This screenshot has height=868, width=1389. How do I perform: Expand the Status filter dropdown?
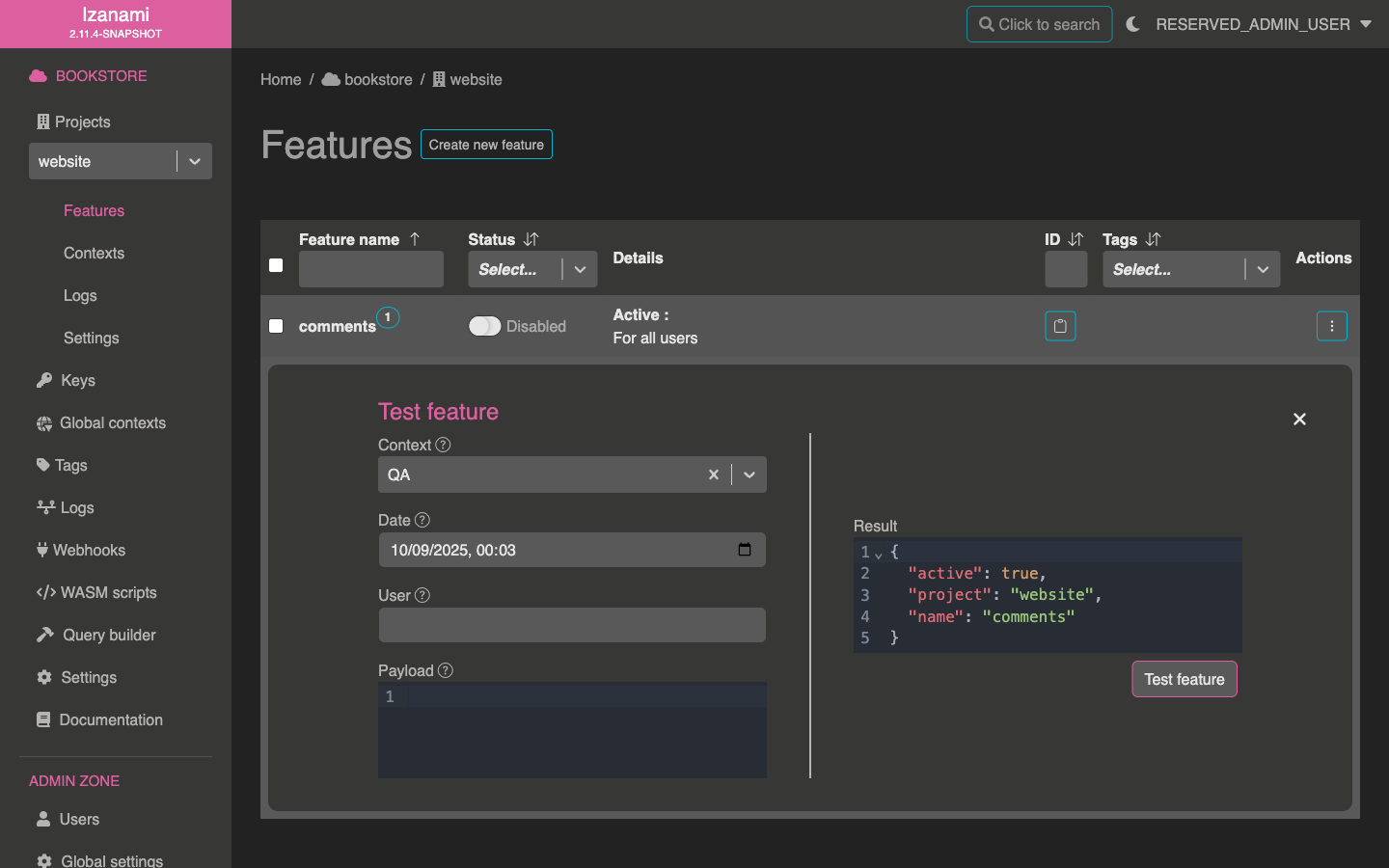click(580, 270)
